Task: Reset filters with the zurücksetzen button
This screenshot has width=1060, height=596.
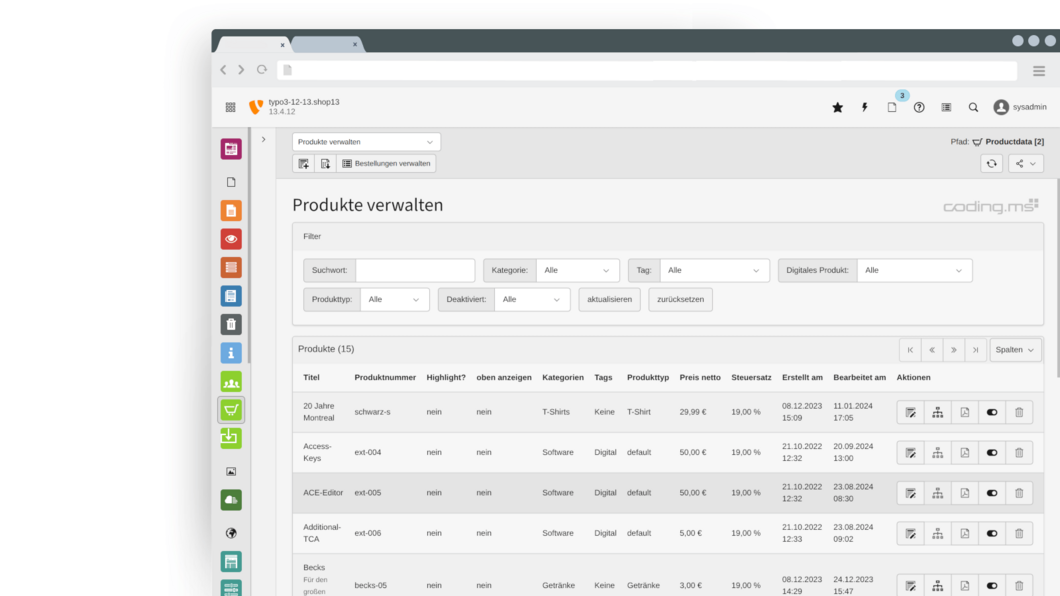Action: pos(680,299)
